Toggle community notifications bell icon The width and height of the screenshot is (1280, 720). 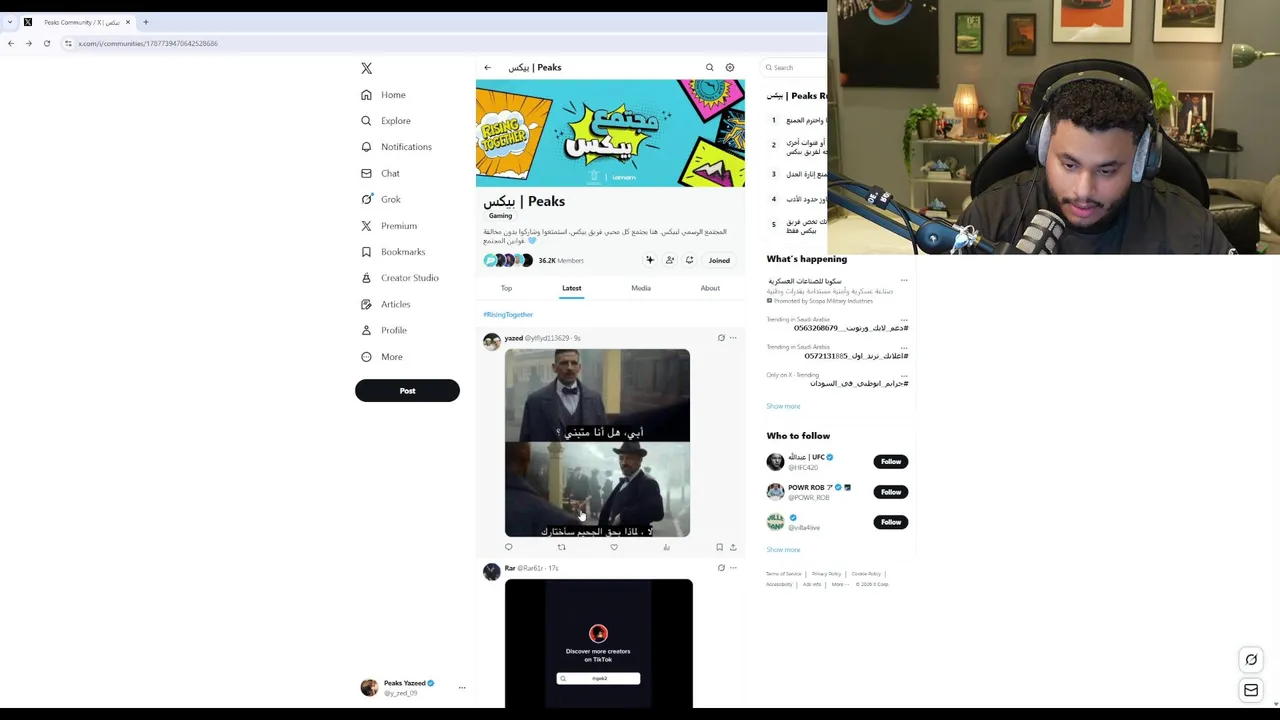click(689, 260)
